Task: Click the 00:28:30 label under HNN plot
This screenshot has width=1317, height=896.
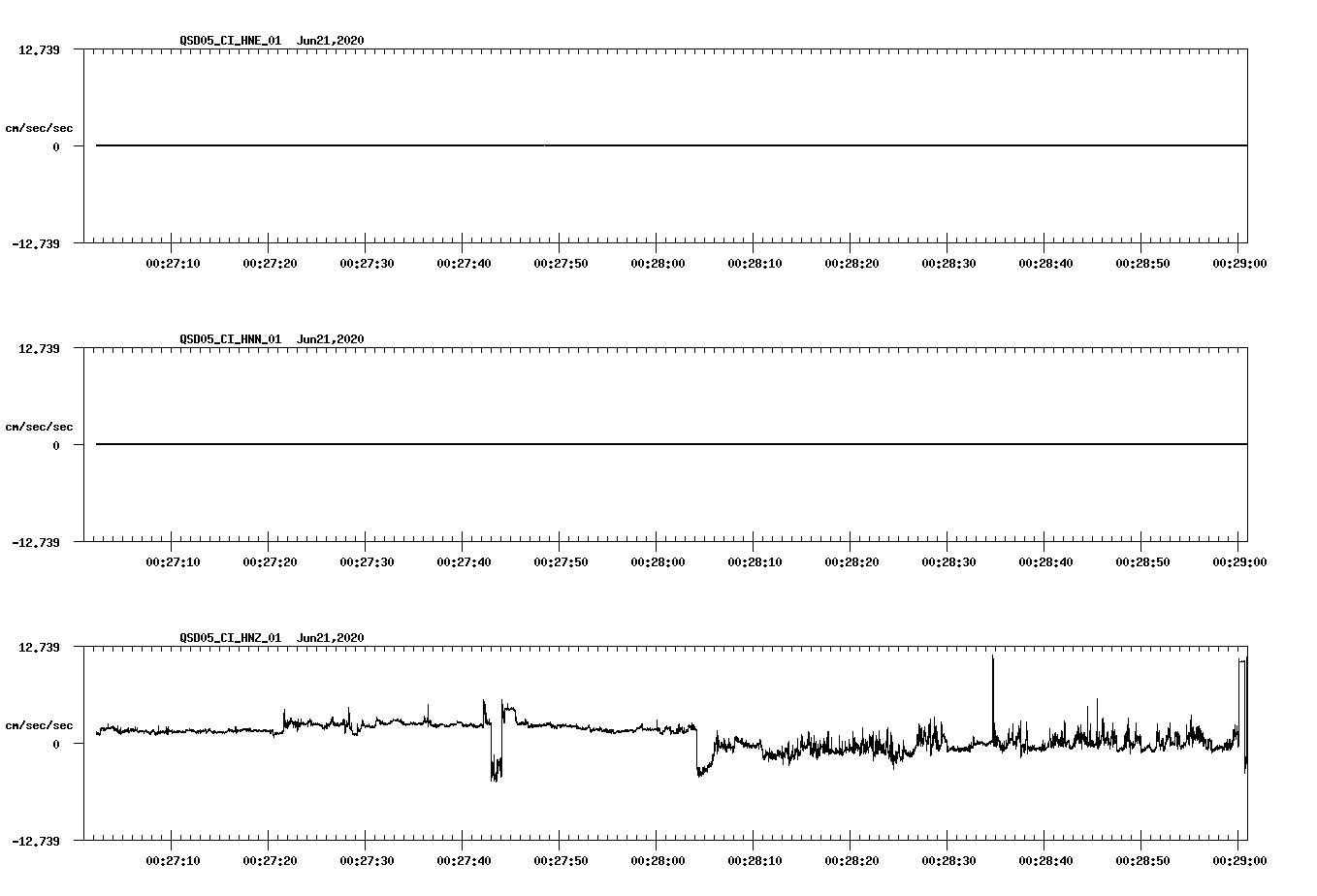Action: 949,561
